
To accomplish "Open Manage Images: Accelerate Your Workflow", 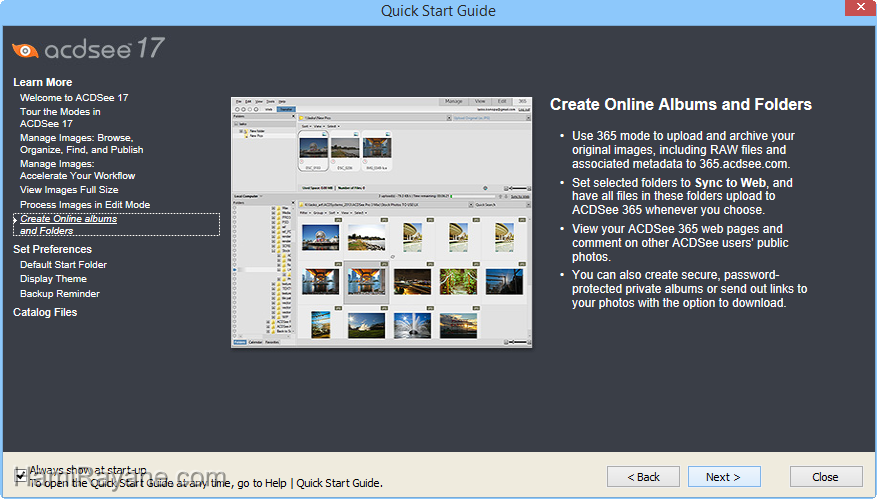I will 78,170.
